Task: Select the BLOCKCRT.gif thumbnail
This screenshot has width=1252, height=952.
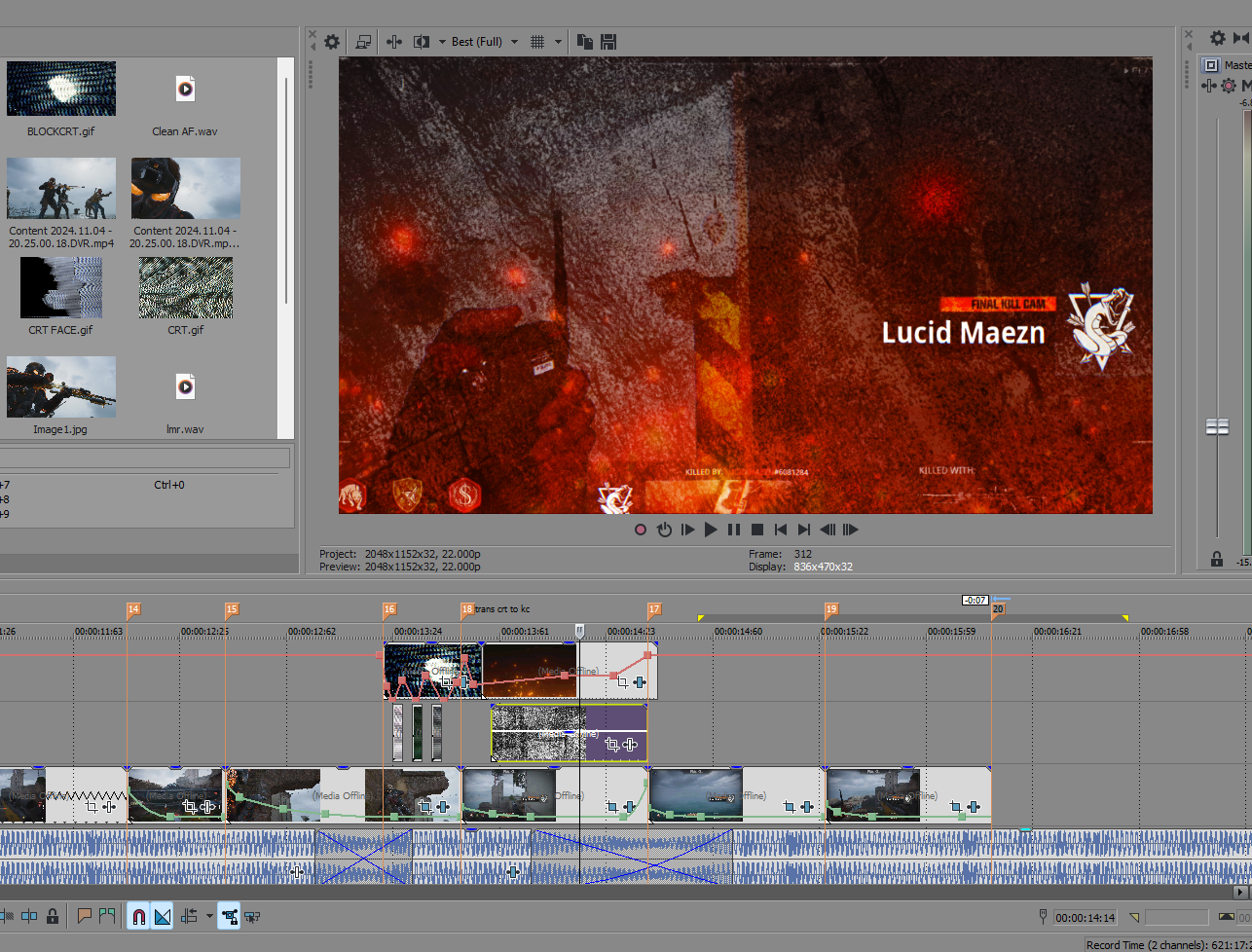Action: [61, 89]
